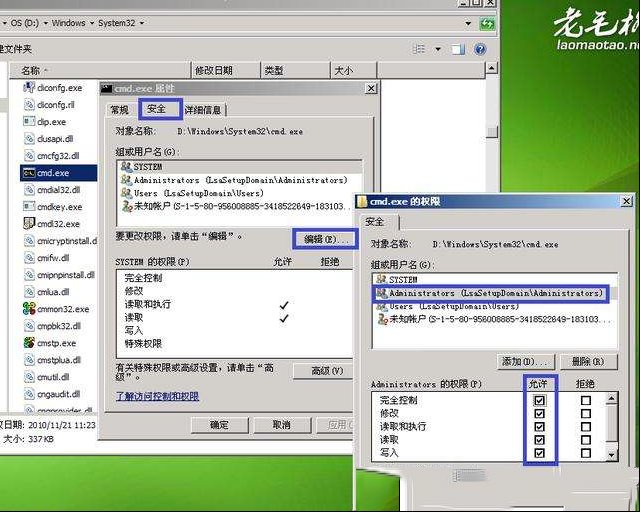Toggle the preview pane icon in Explorer
This screenshot has width=640, height=512.
[x=458, y=49]
